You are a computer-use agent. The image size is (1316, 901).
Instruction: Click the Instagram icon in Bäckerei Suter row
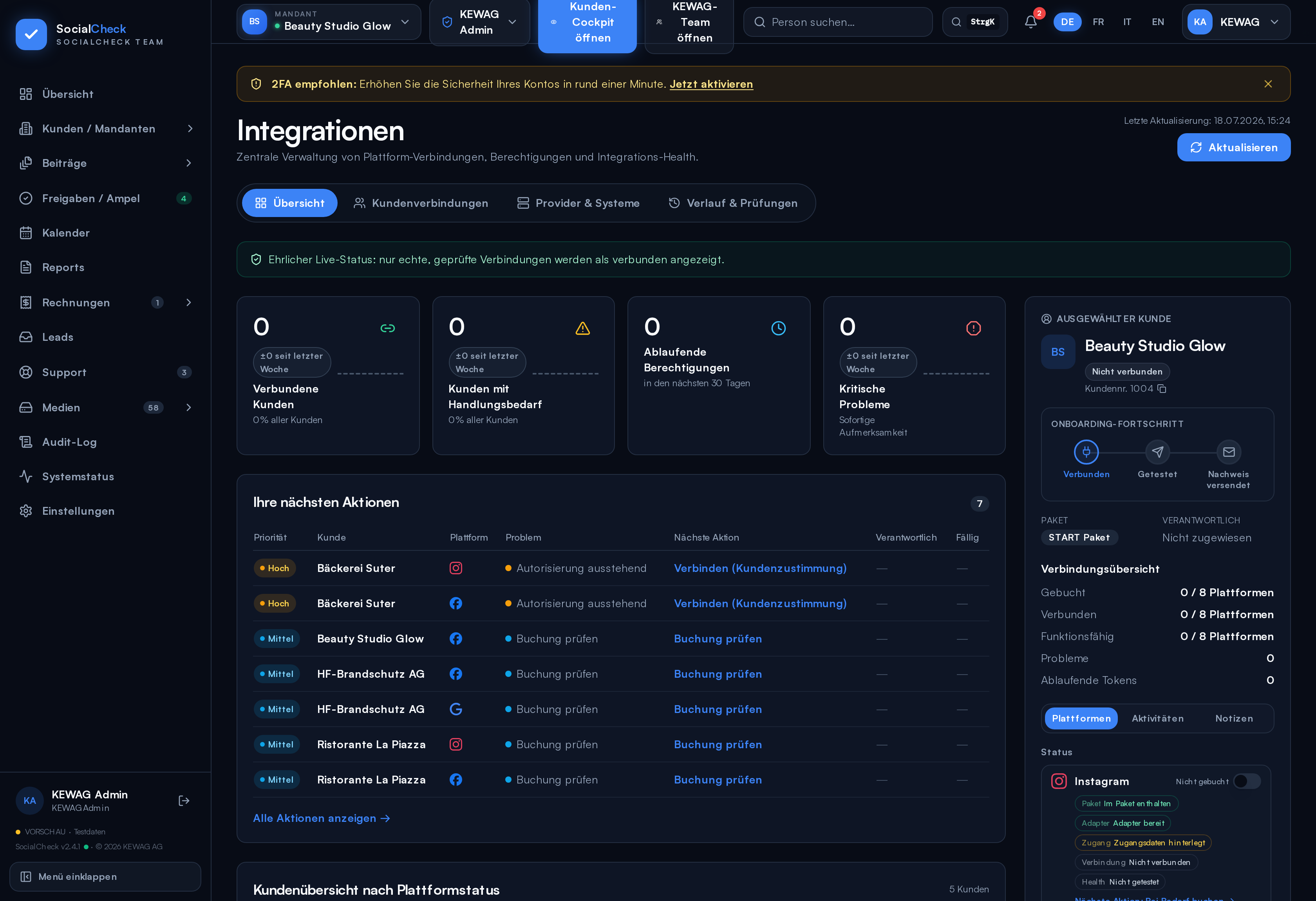456,568
